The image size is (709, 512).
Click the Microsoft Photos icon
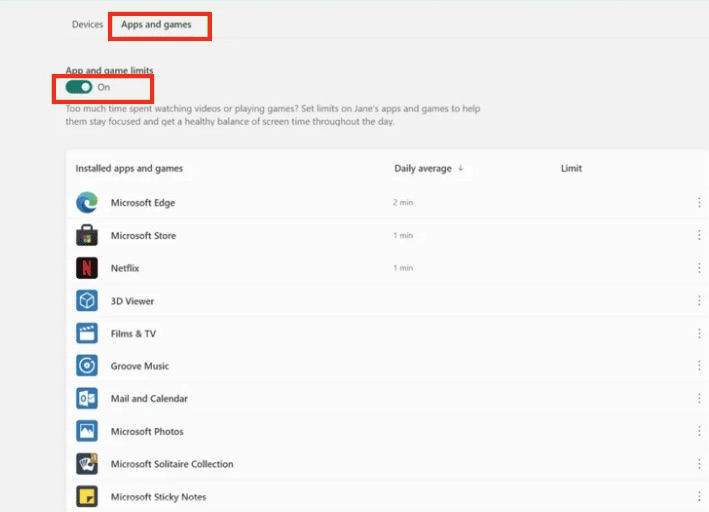87,432
